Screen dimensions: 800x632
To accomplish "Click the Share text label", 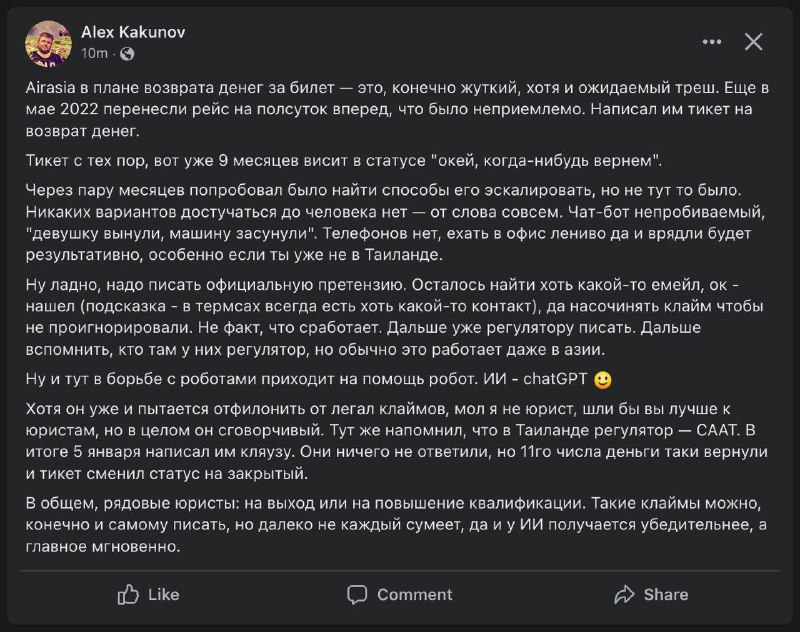I will (666, 595).
